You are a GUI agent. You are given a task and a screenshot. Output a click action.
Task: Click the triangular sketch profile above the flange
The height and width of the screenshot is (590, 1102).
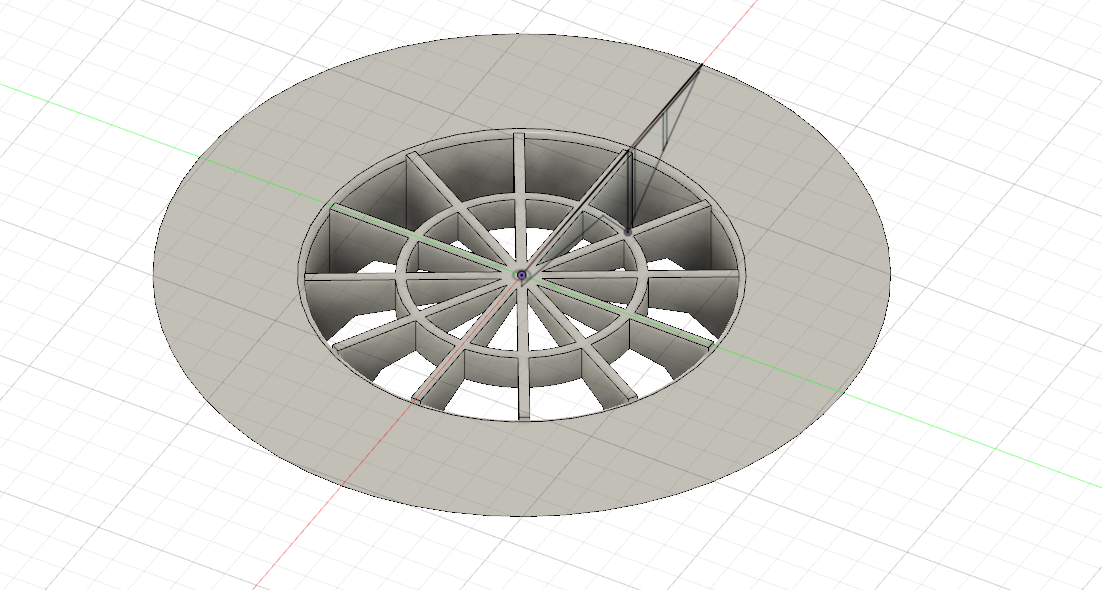(x=665, y=140)
